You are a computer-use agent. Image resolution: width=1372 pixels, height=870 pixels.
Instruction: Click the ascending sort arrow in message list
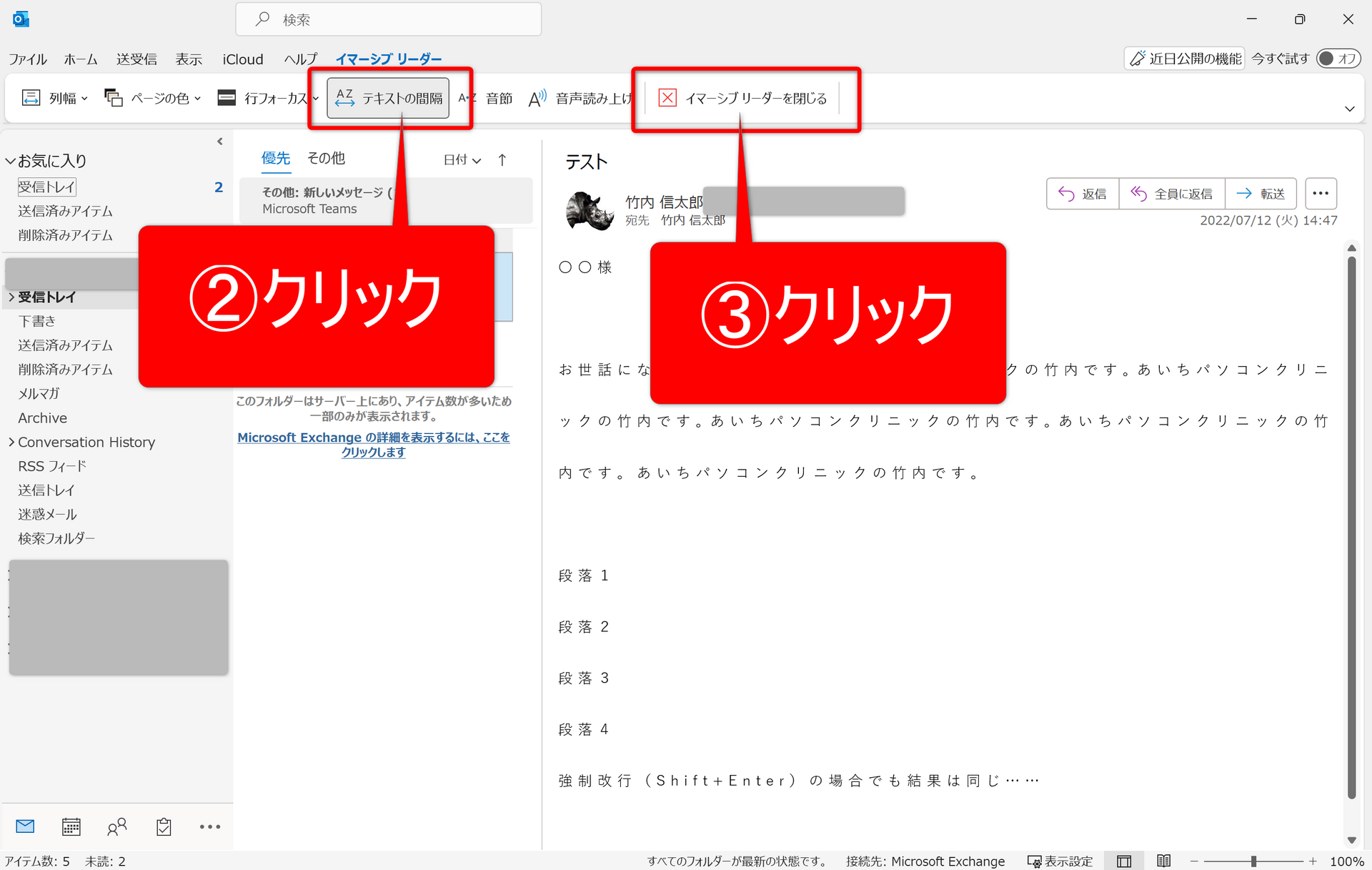click(x=502, y=160)
